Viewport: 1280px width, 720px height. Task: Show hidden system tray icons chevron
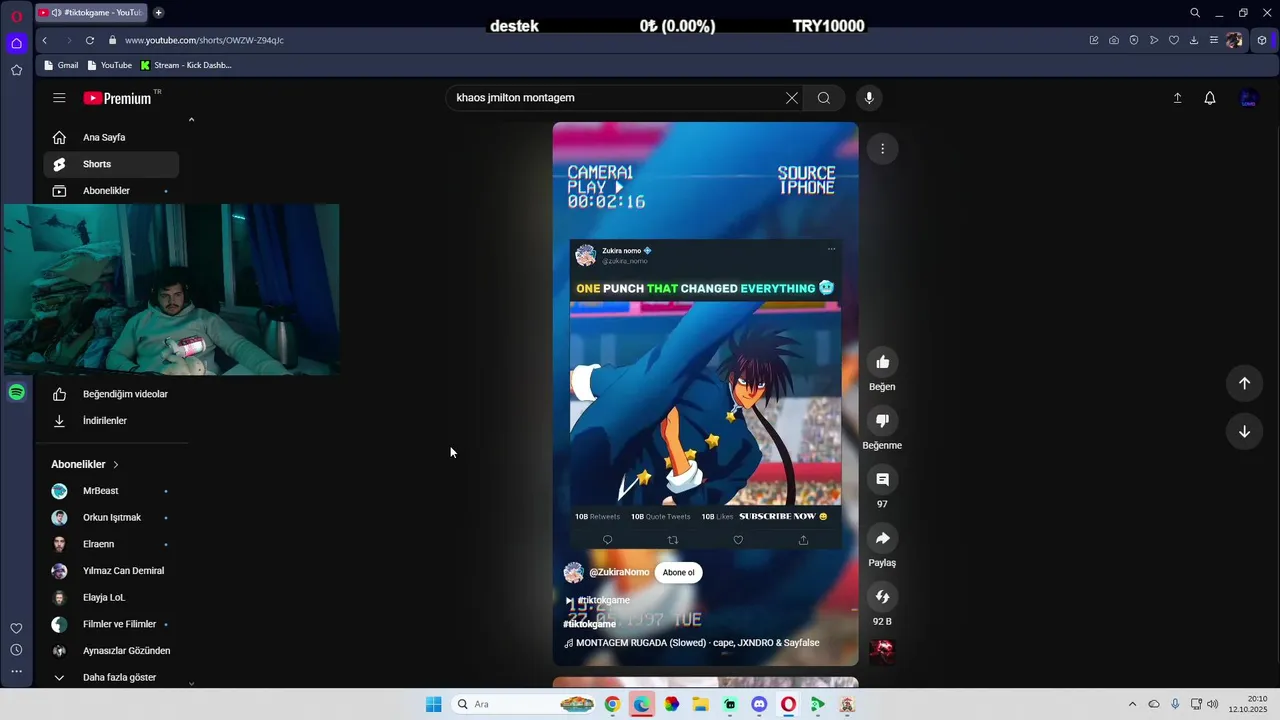(x=1132, y=704)
